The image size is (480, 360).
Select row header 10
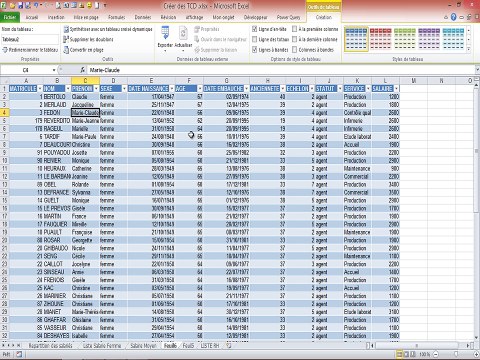point(4,160)
